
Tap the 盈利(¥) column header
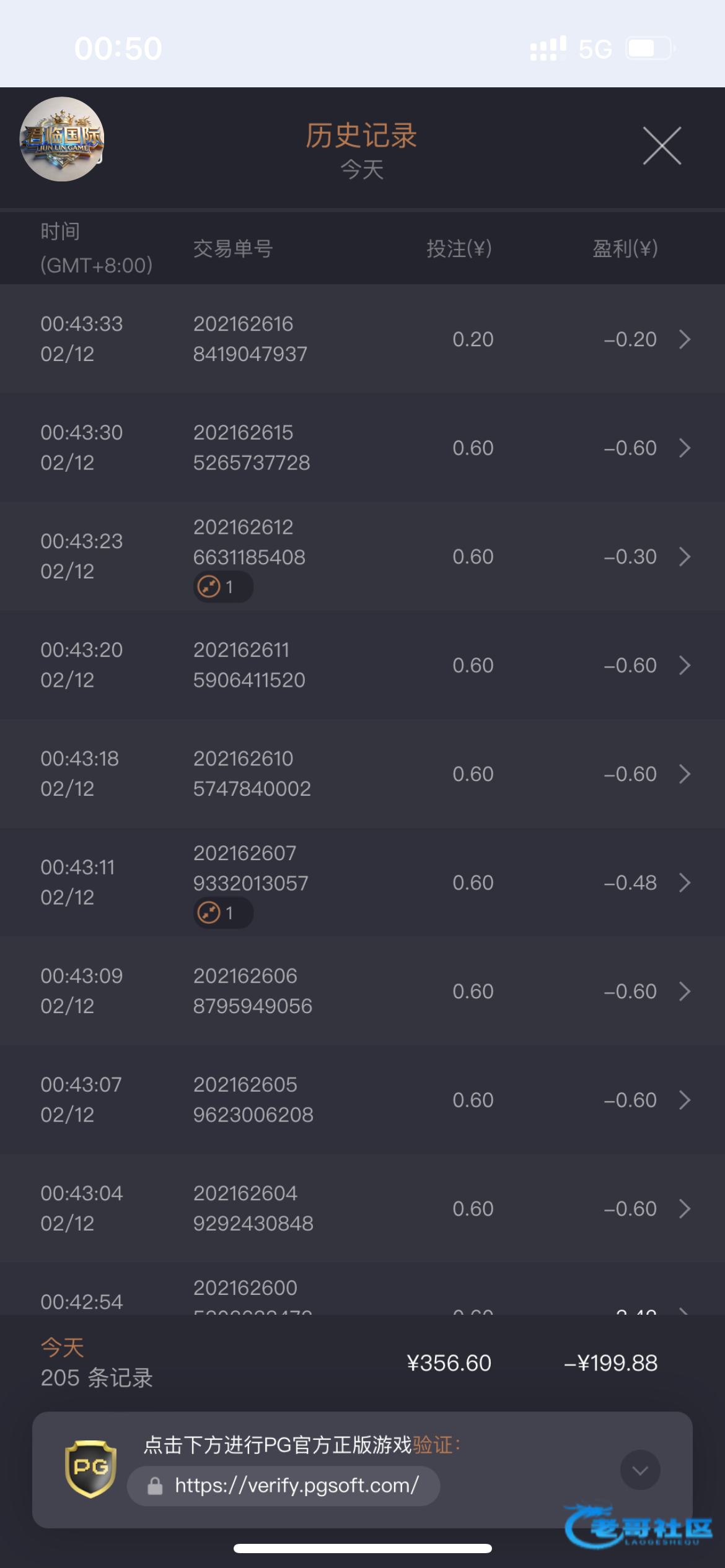[x=625, y=248]
